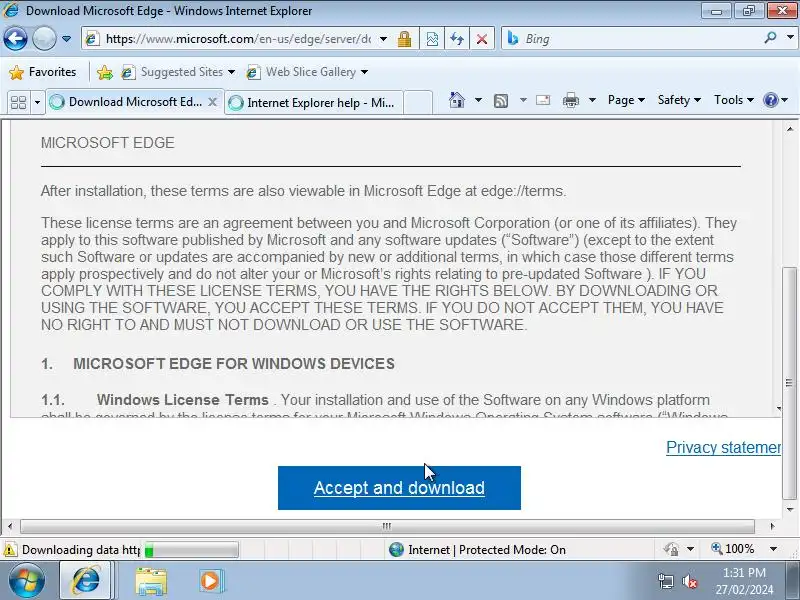Click the Internet Protected Mode status
Viewport: 800px width, 600px height.
[x=477, y=550]
